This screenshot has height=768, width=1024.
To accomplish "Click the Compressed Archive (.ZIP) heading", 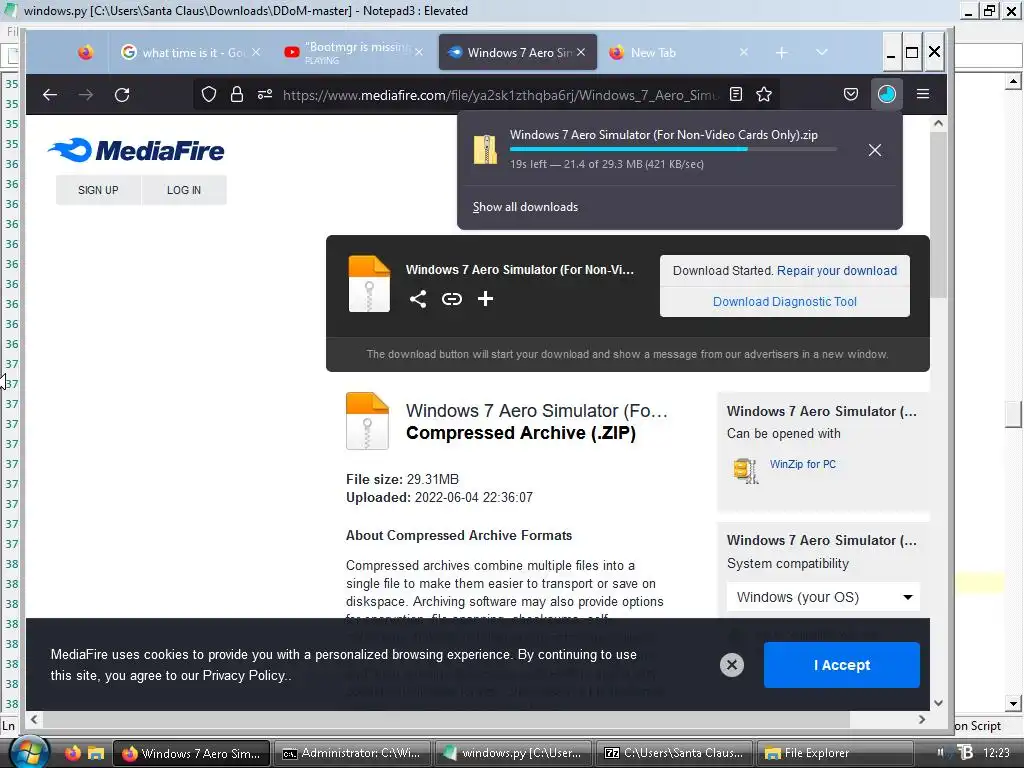I will (x=520, y=433).
